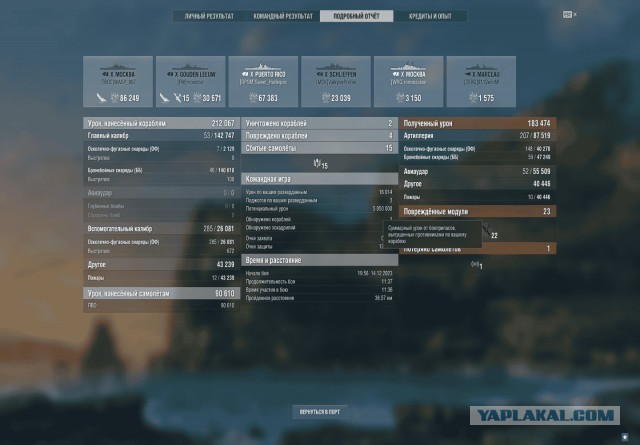640x445 pixels.
Task: Click the Сбитые самолёты header row
Action: tap(320, 148)
